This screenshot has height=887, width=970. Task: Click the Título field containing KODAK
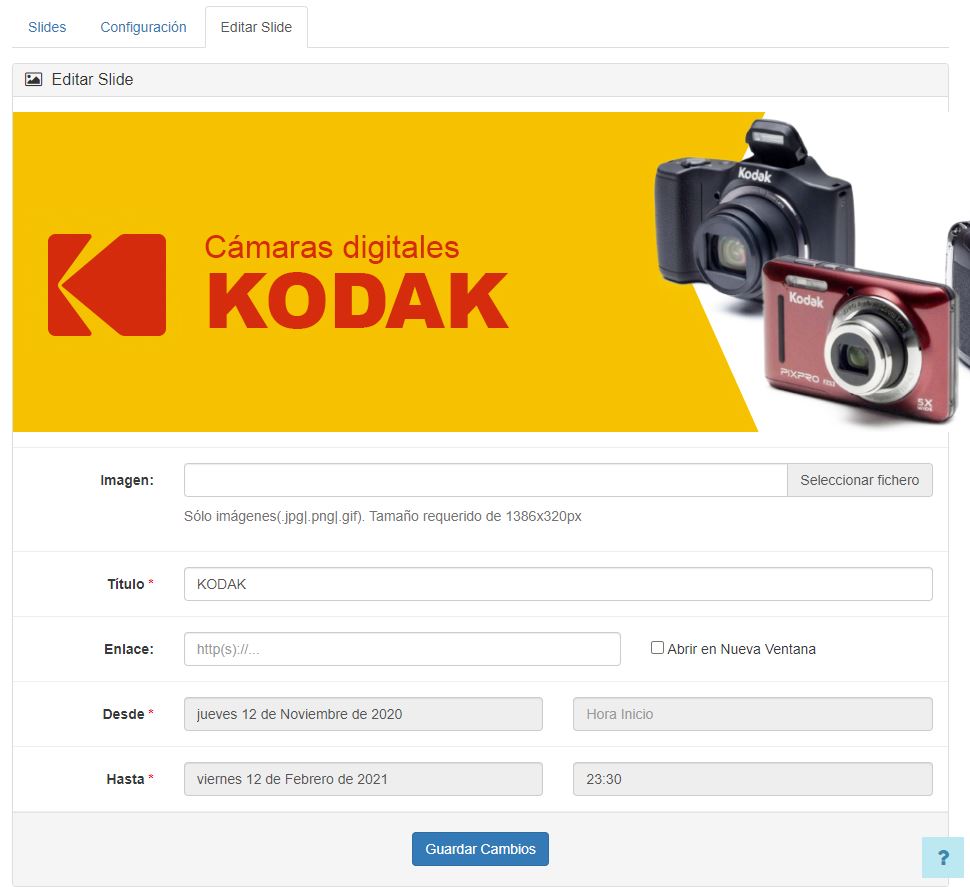click(x=557, y=583)
